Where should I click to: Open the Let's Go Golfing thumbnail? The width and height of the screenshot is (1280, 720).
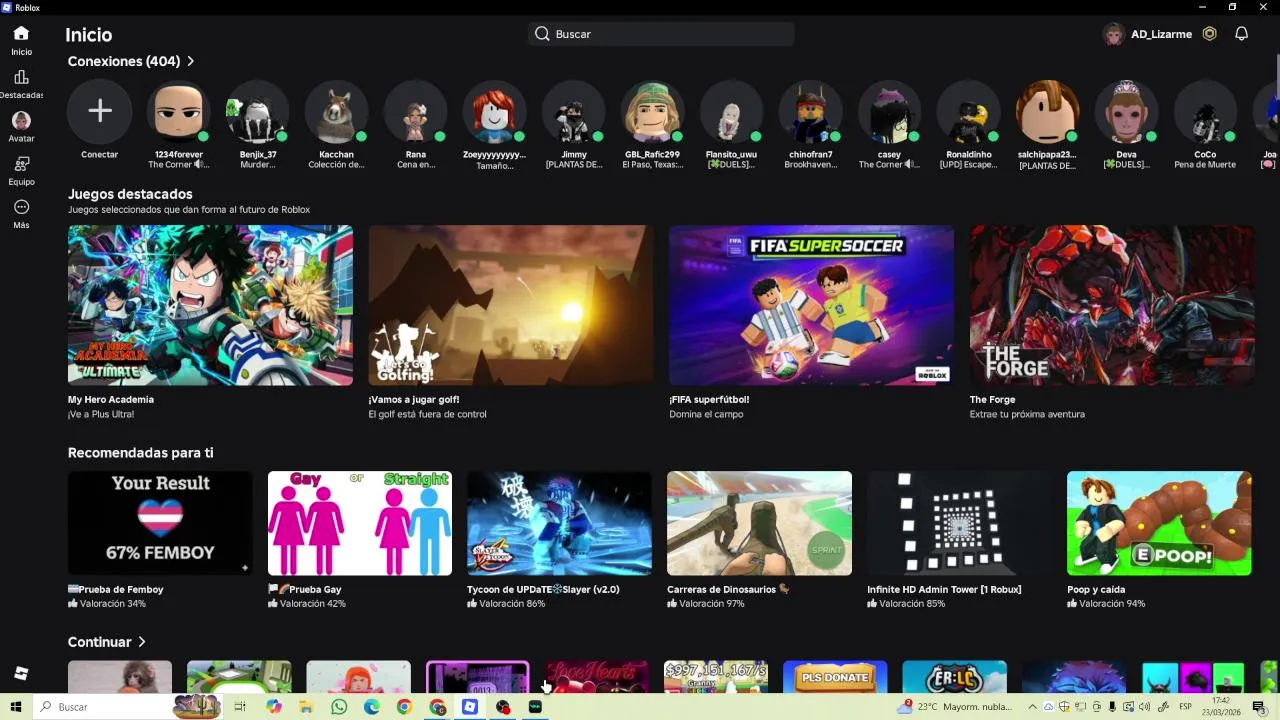point(511,305)
